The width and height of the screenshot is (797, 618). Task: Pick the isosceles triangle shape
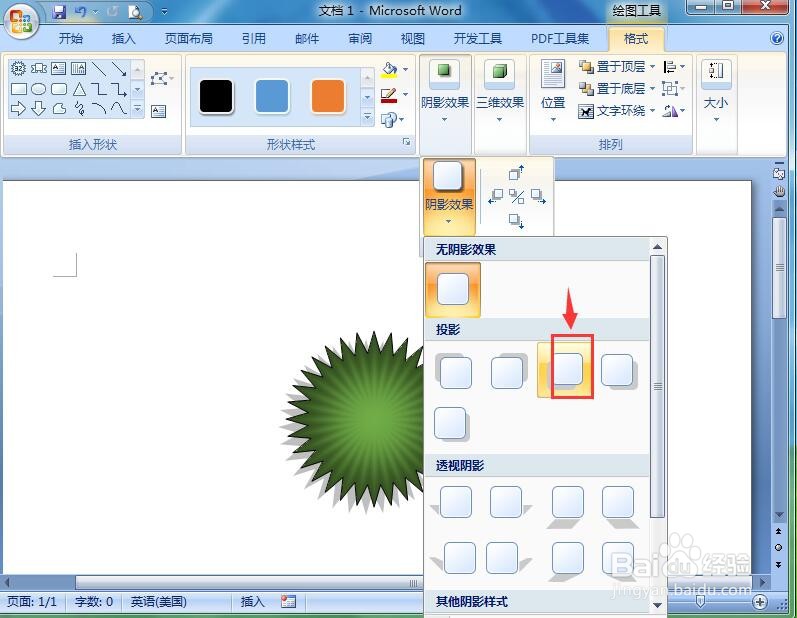[x=79, y=89]
